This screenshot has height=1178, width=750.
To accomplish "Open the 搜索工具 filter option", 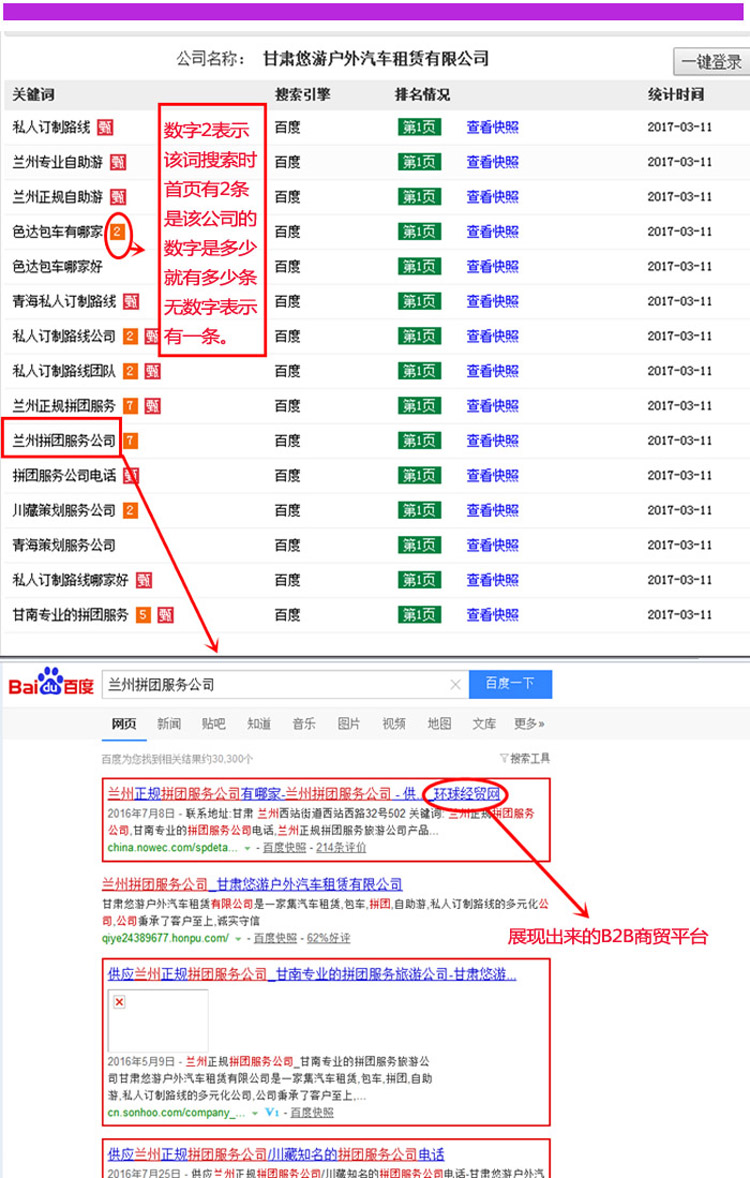I will (x=525, y=759).
